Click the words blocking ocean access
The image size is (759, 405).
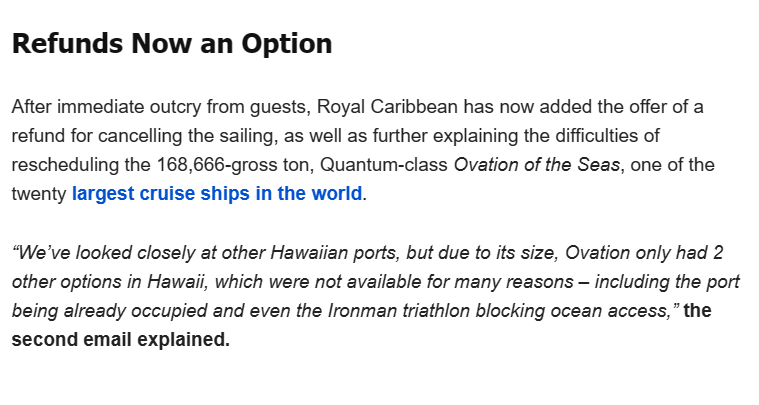click(577, 311)
